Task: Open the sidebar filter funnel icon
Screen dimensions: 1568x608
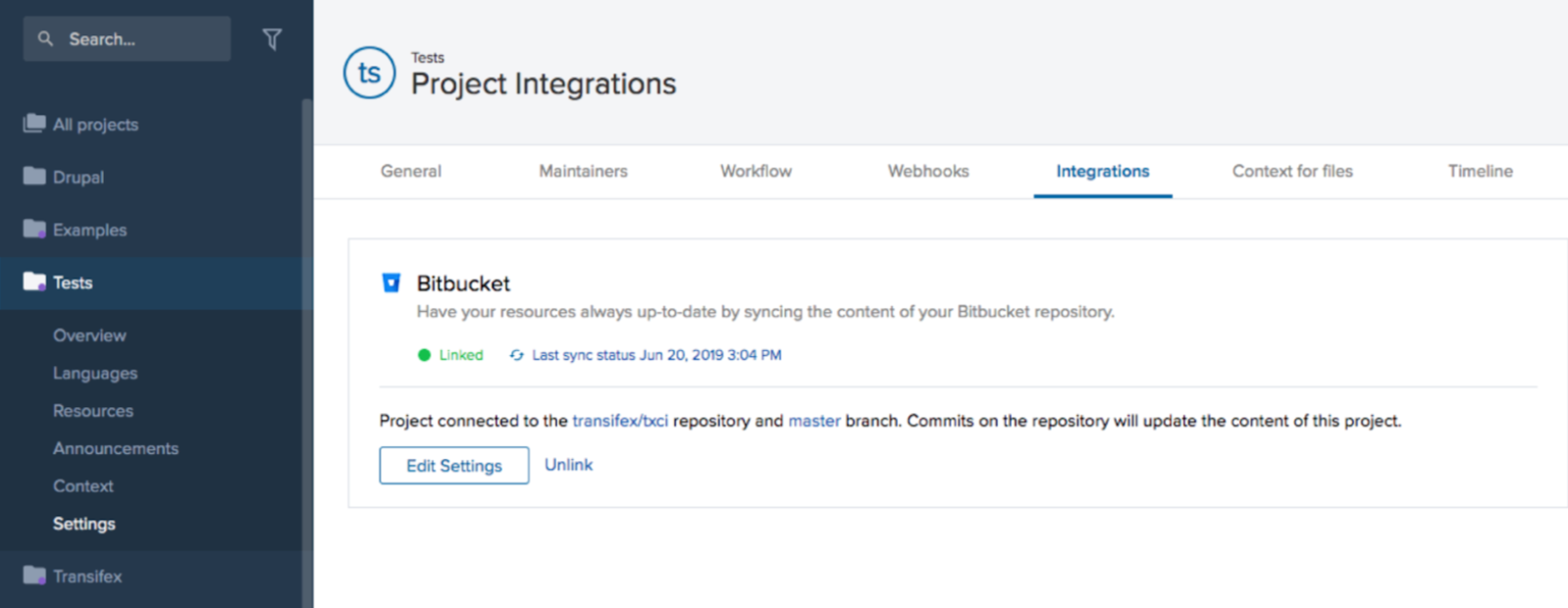Action: pos(272,39)
